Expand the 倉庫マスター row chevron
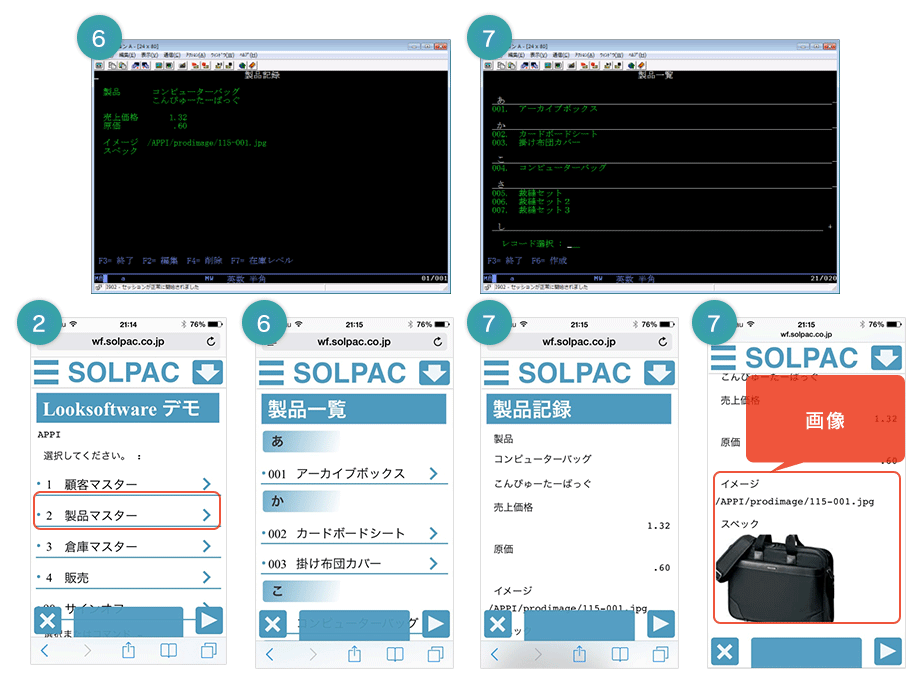Viewport: 920px width, 680px height. click(x=207, y=546)
